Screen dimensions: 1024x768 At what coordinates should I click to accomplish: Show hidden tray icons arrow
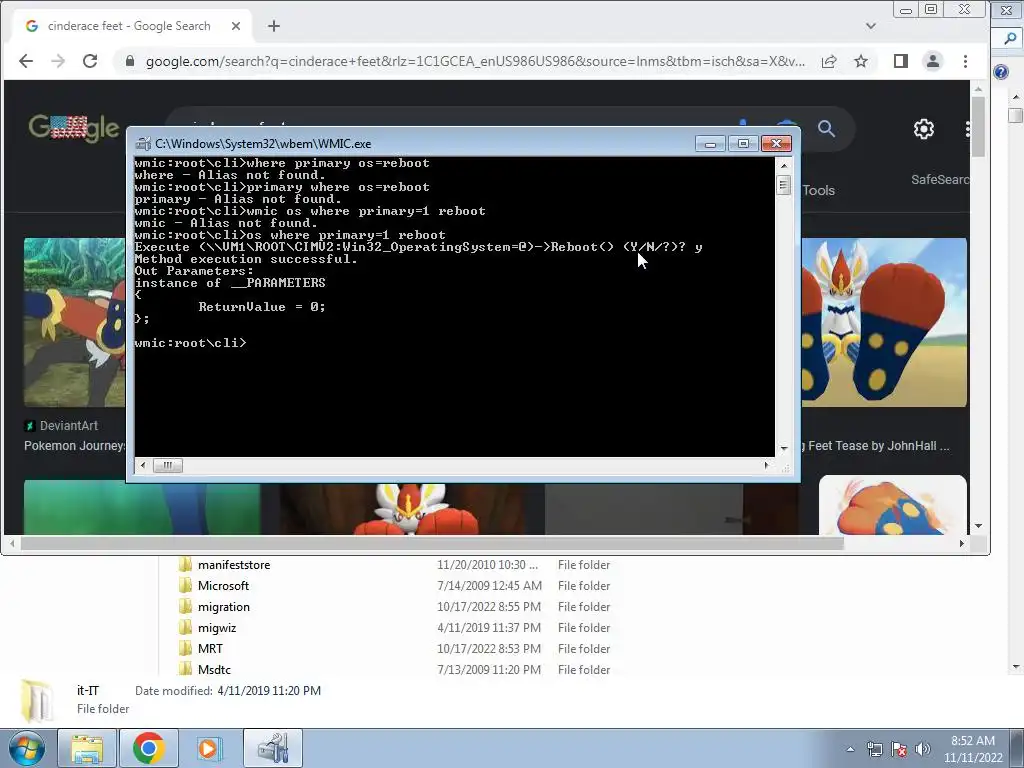(850, 750)
